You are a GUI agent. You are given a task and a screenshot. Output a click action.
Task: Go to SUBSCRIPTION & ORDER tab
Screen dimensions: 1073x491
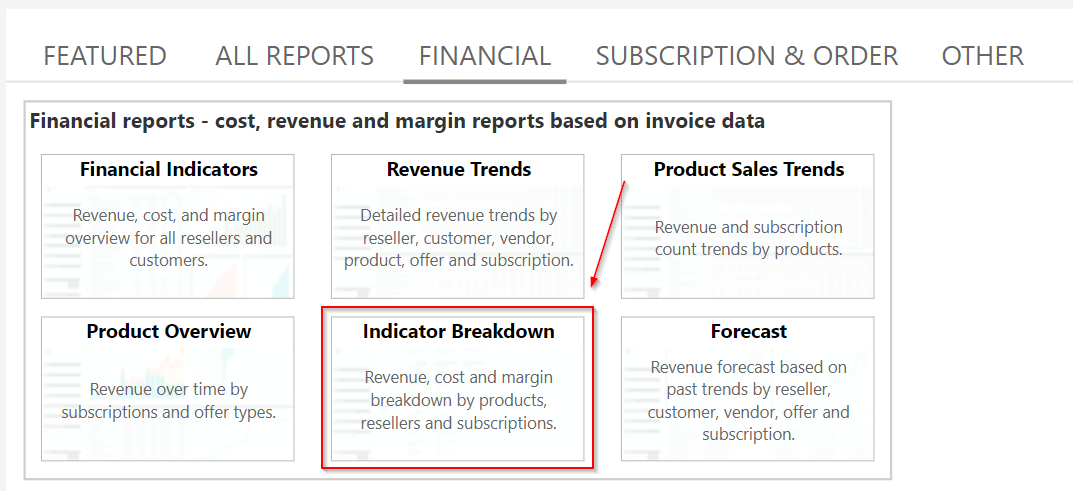pyautogui.click(x=747, y=56)
